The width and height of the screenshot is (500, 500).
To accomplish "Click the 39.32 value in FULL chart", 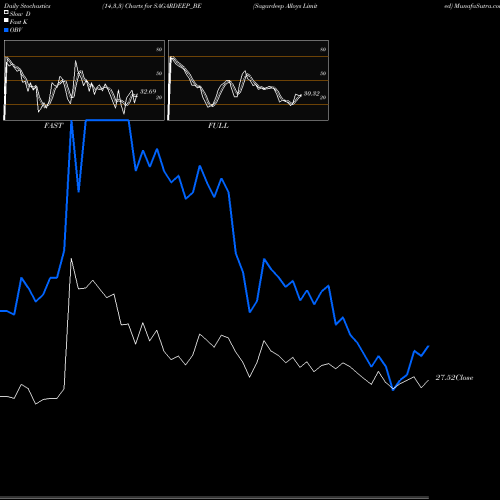I will [x=312, y=94].
